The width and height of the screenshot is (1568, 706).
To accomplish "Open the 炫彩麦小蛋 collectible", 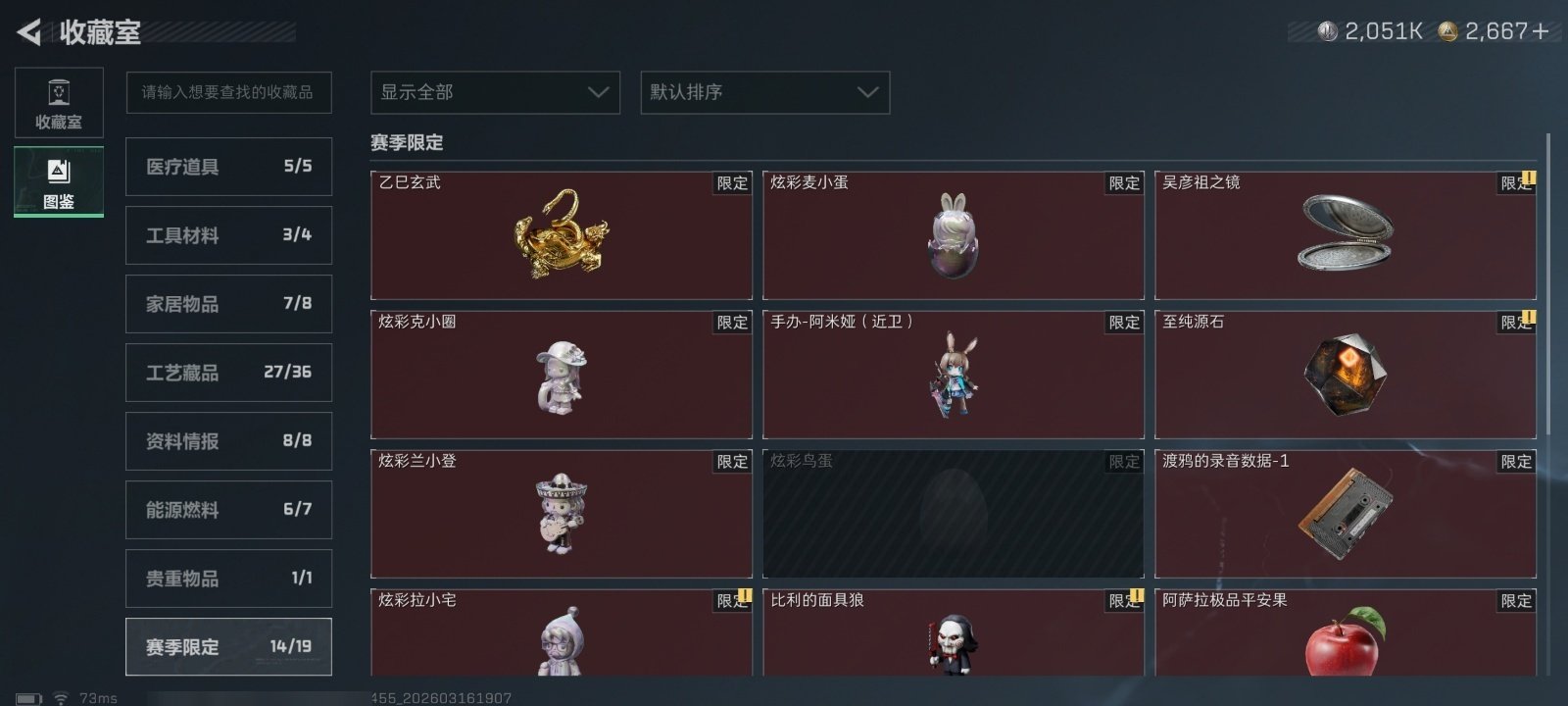I will pyautogui.click(x=954, y=235).
